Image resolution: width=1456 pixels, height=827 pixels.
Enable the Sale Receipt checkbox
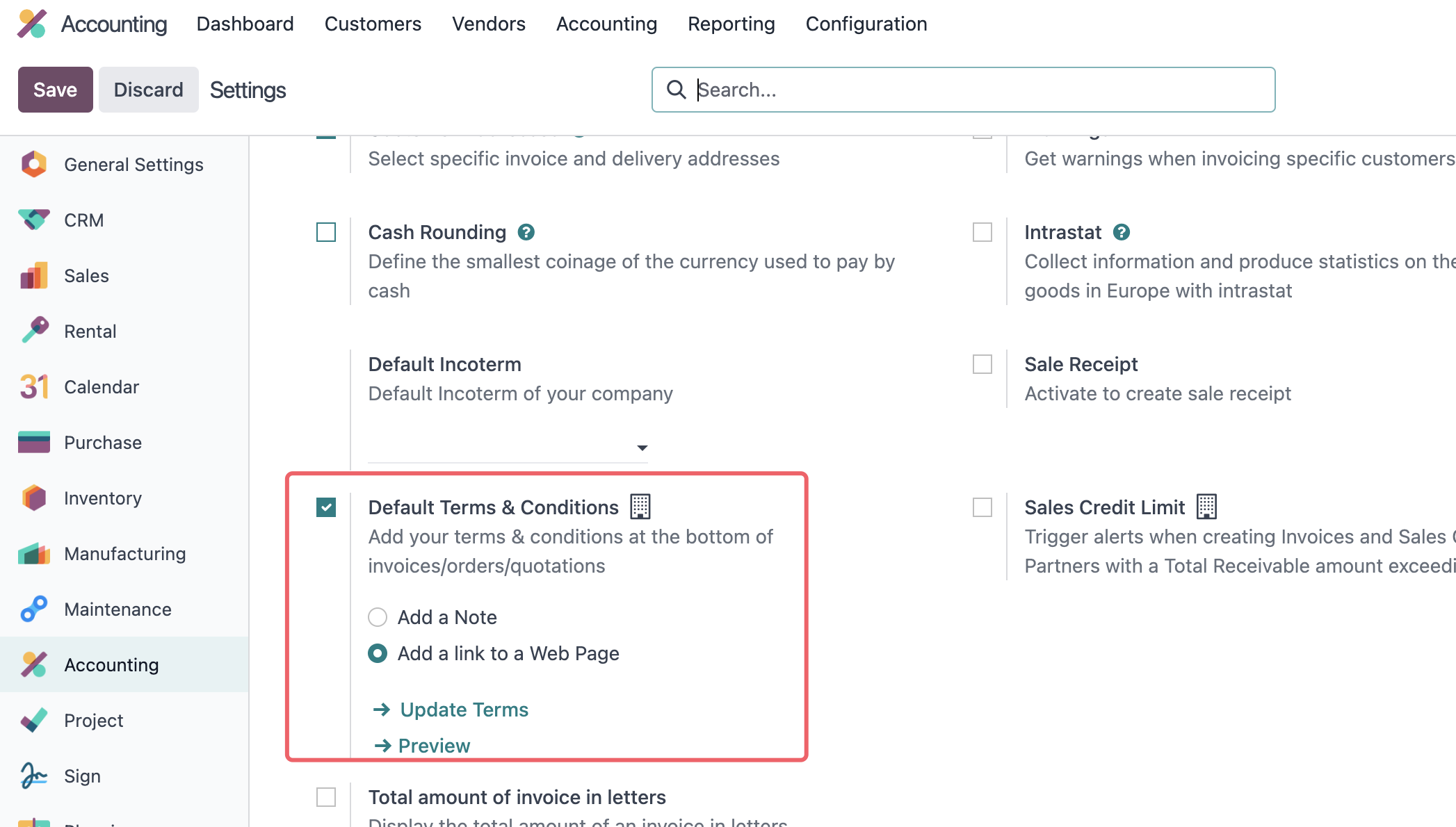click(x=982, y=364)
